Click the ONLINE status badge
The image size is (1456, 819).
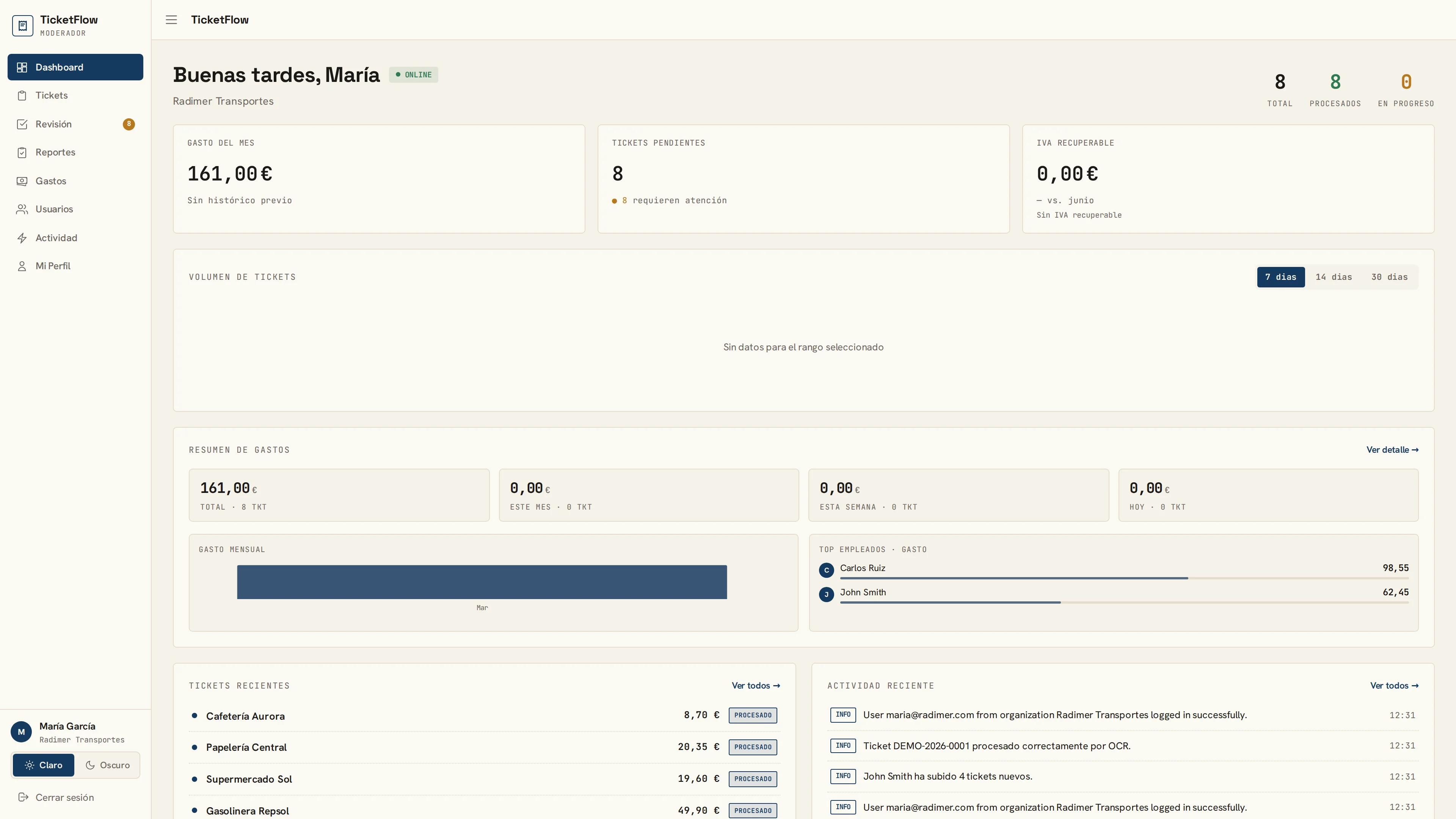(x=413, y=75)
